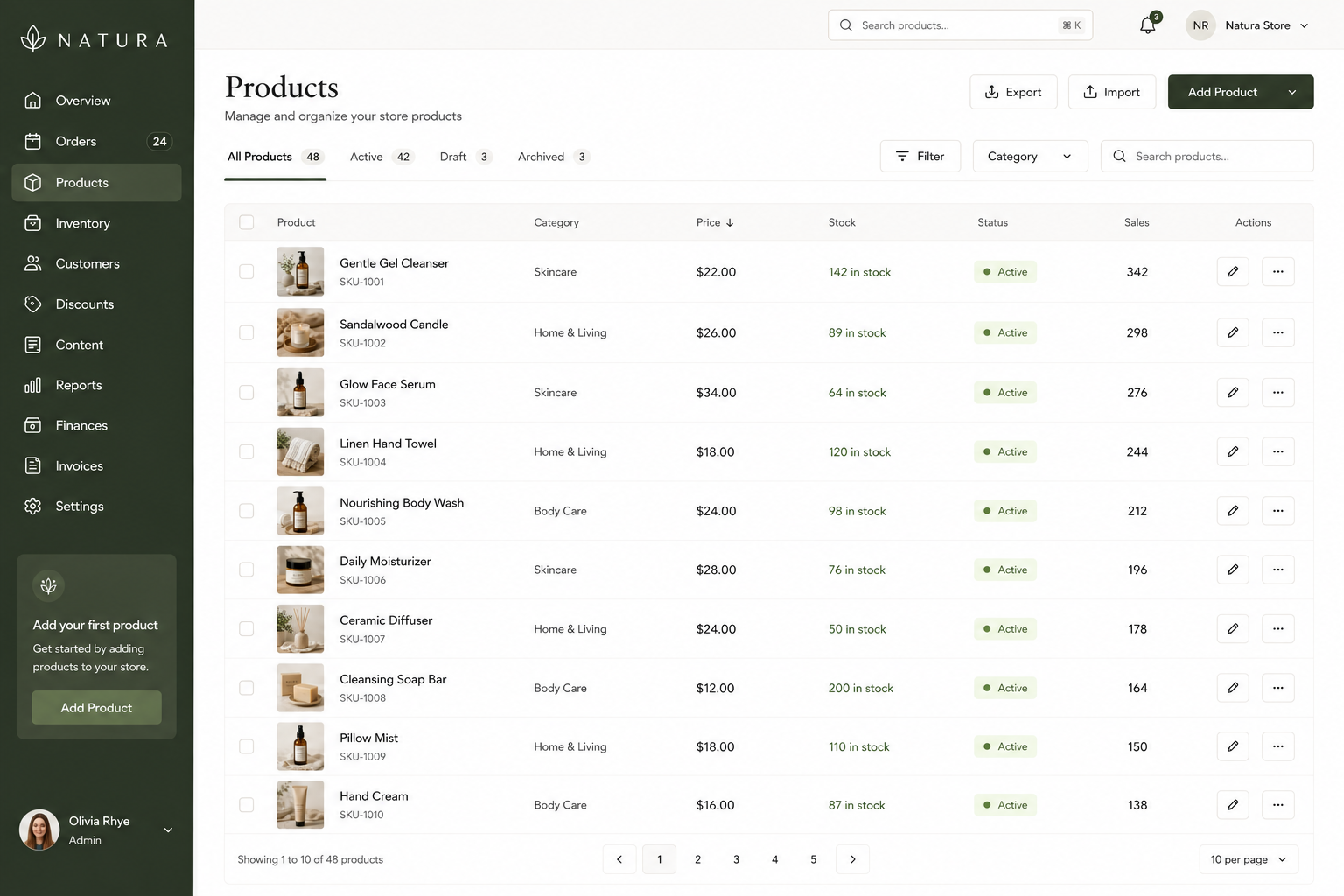Open more actions for Nourishing Body Wash

click(1278, 511)
